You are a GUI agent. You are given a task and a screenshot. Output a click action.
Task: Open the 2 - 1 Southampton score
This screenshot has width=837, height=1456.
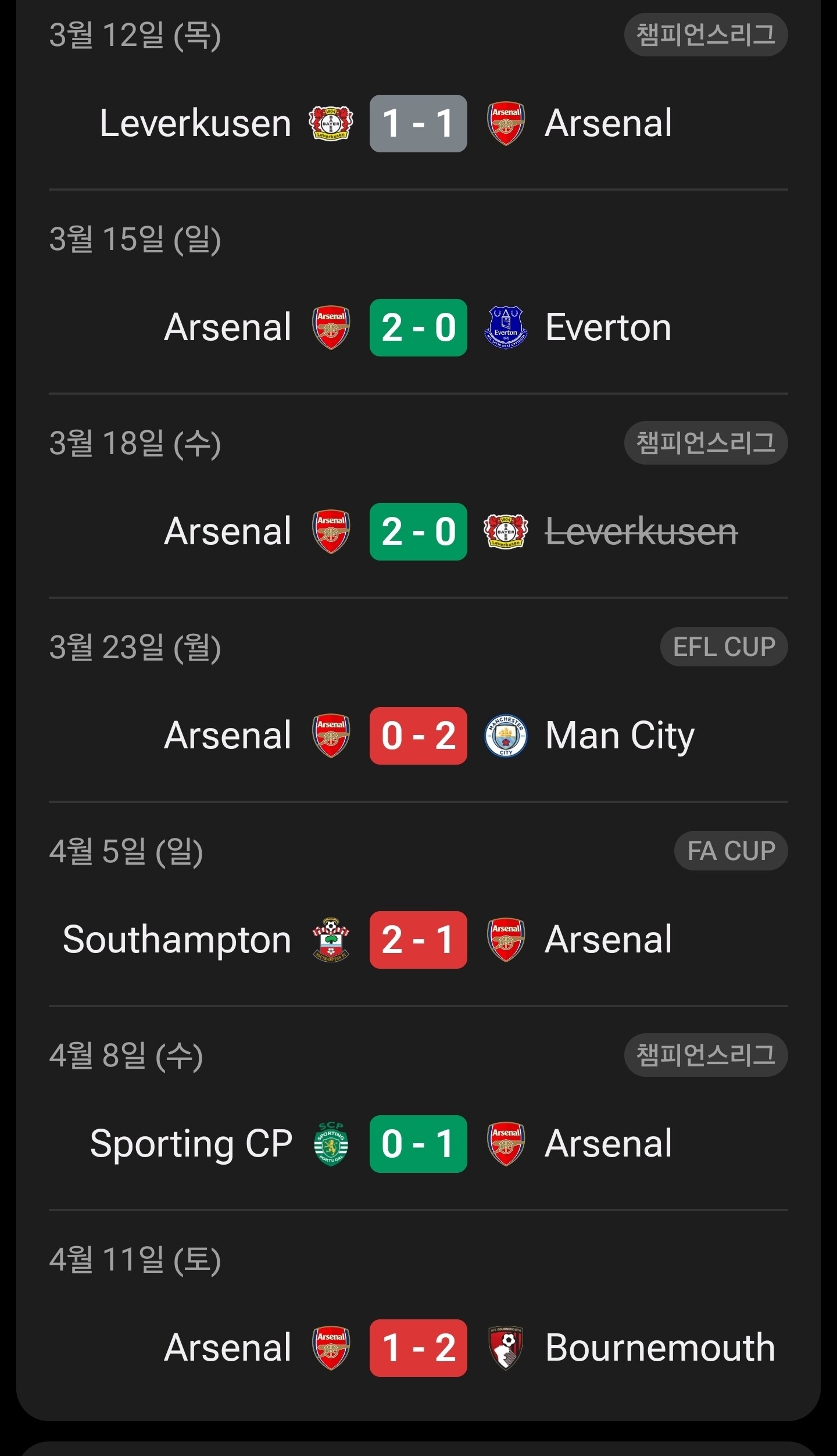click(x=418, y=940)
